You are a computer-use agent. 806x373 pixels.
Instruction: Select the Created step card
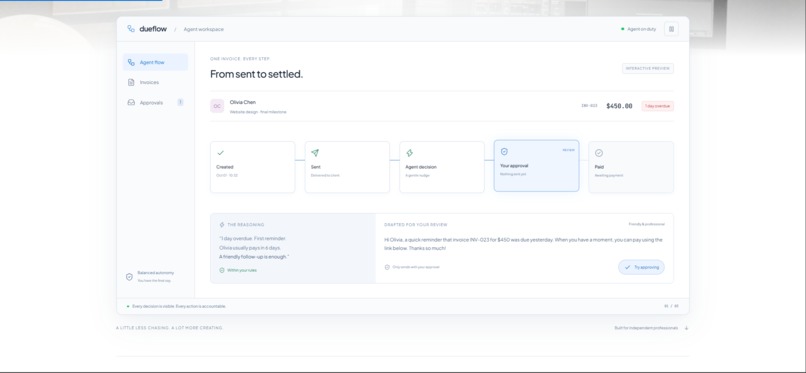pos(252,167)
